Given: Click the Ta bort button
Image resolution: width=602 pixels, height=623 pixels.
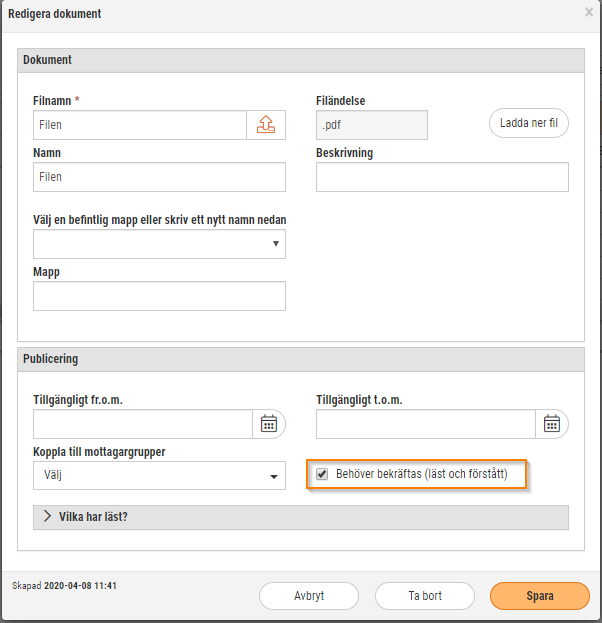Looking at the screenshot, I should pyautogui.click(x=425, y=596).
